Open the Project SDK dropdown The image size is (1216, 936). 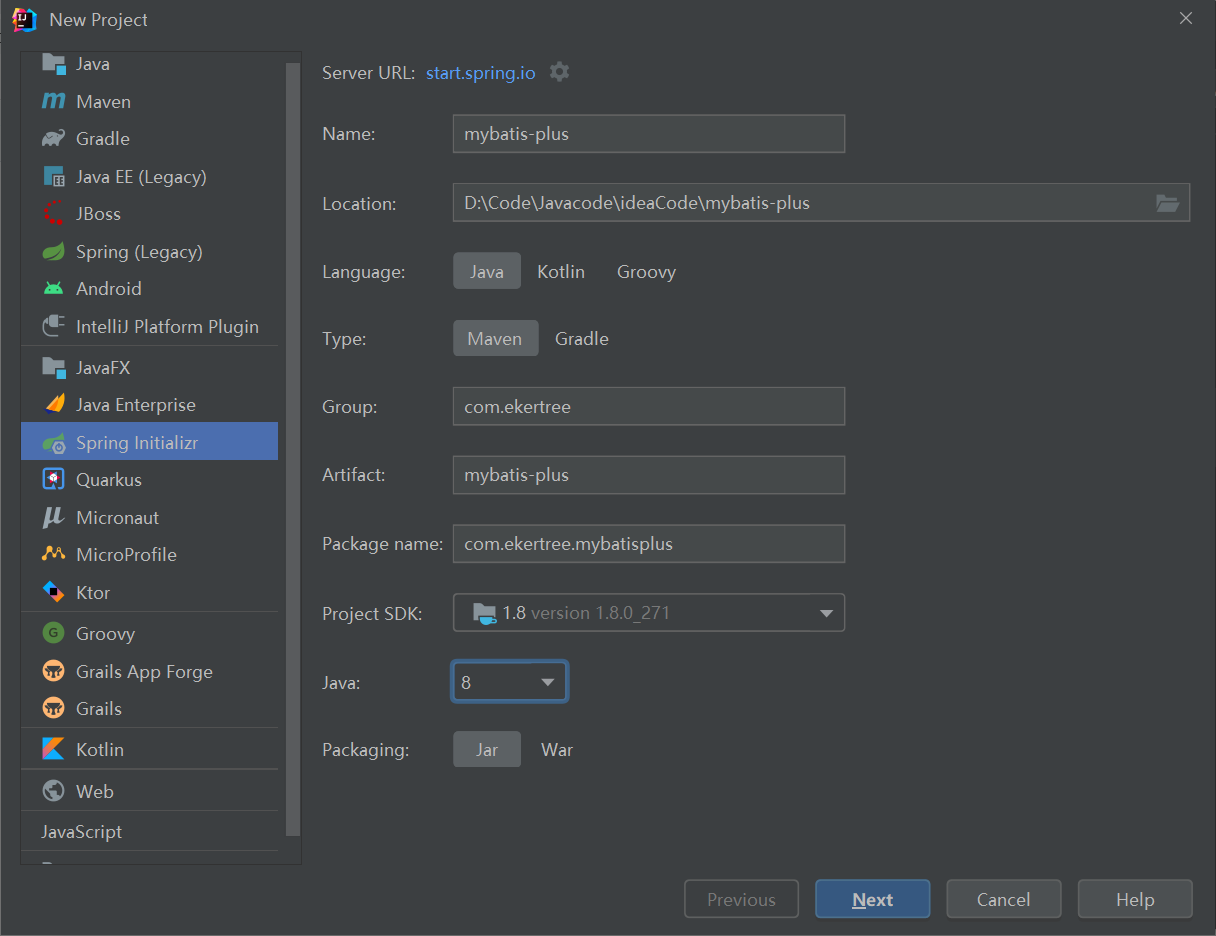coord(649,613)
